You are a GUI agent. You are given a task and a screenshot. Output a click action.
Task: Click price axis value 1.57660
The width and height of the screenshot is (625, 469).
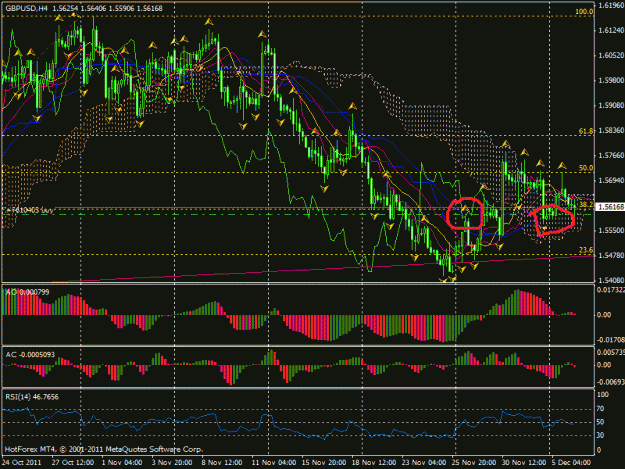pos(611,155)
